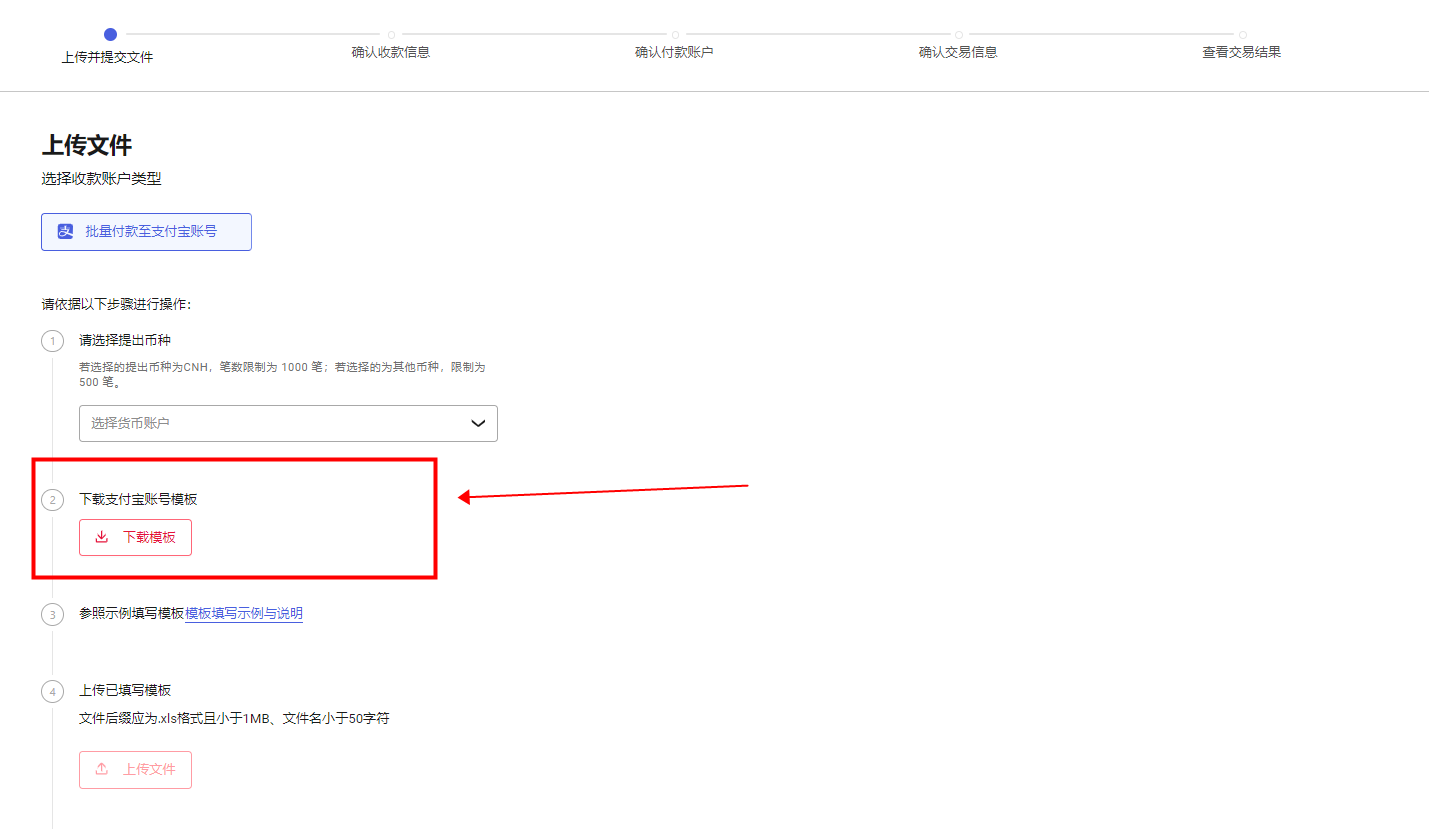The image size is (1429, 829).
Task: Click the active blue dot for 上传并提交文件
Action: click(110, 34)
